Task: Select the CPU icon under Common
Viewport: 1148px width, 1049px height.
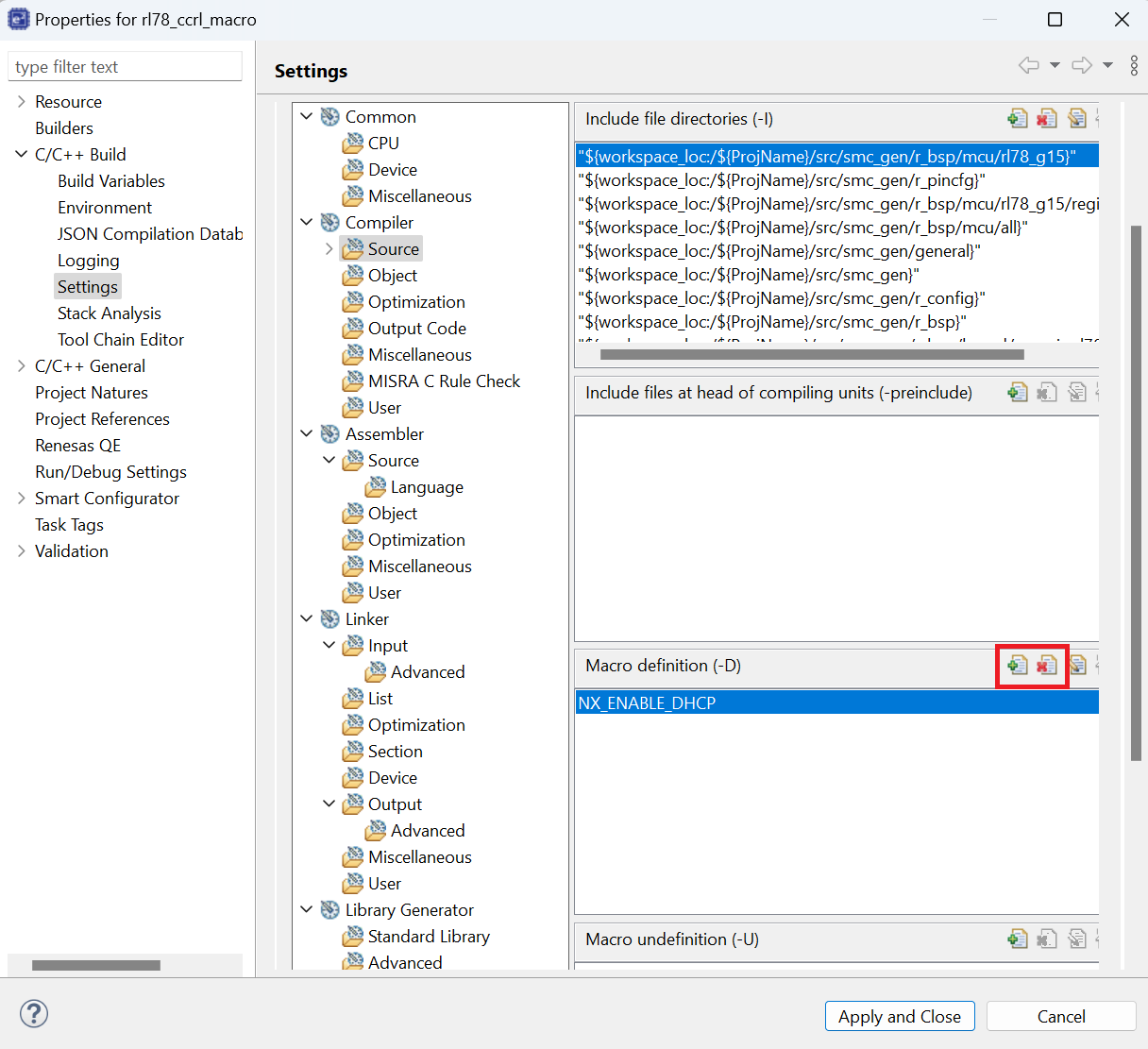Action: (x=353, y=144)
